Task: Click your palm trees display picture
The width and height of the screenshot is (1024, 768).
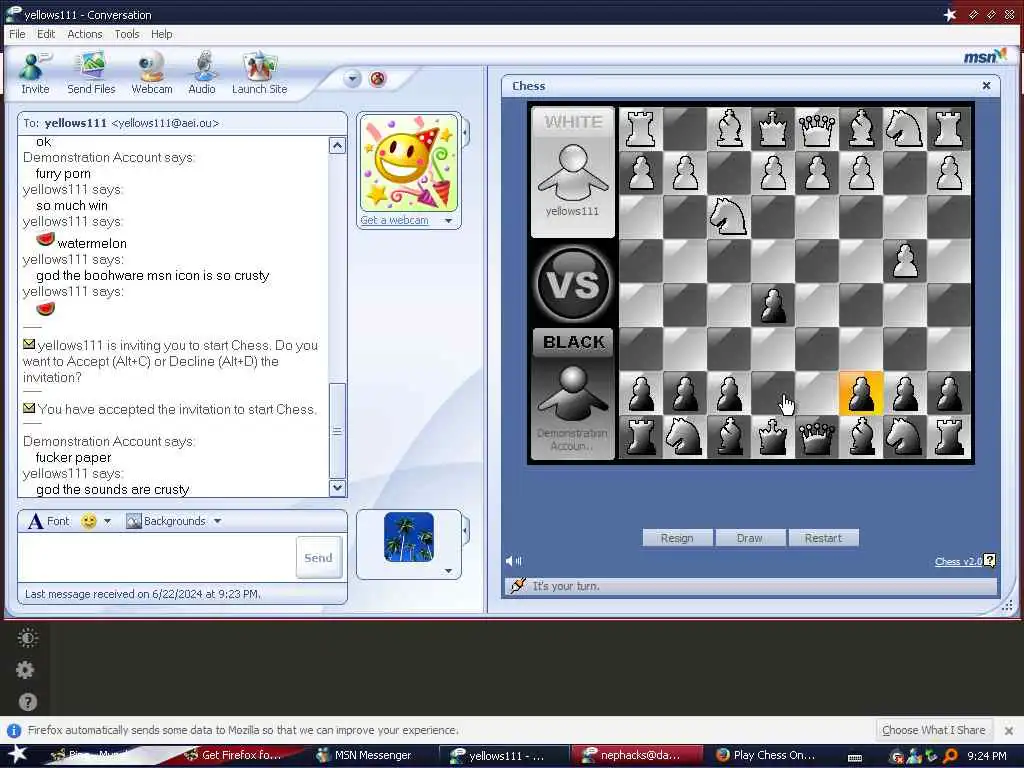Action: click(x=409, y=537)
